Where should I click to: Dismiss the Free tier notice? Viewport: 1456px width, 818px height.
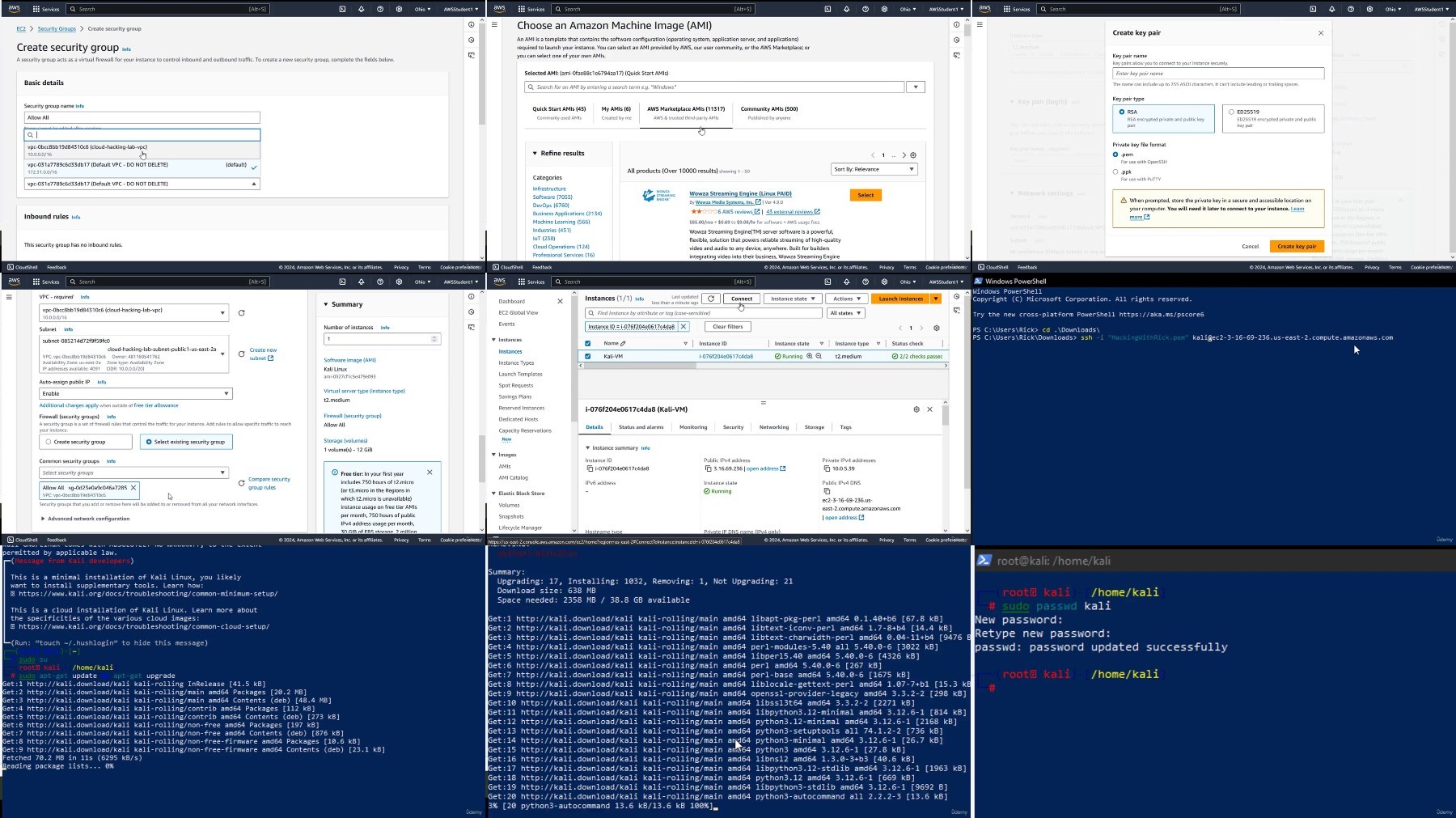point(430,472)
